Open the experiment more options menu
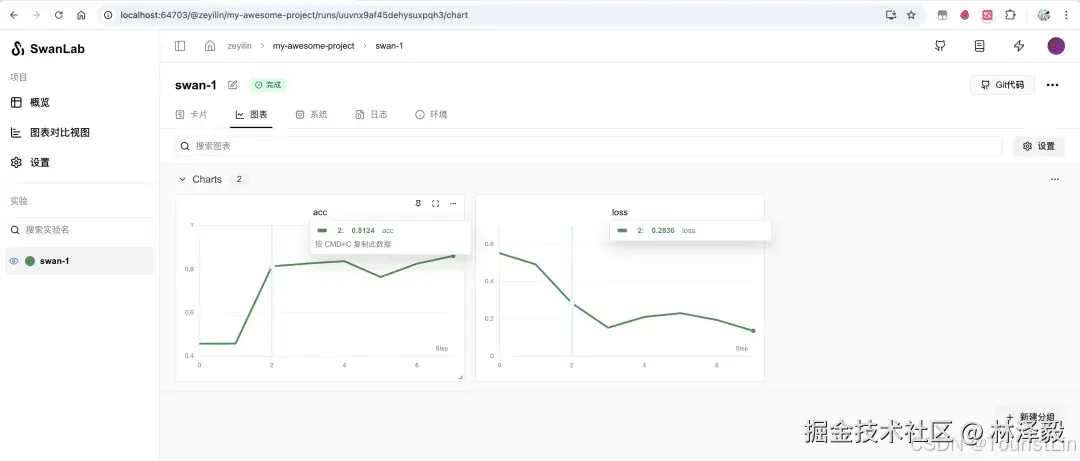This screenshot has width=1080, height=461. click(1052, 85)
